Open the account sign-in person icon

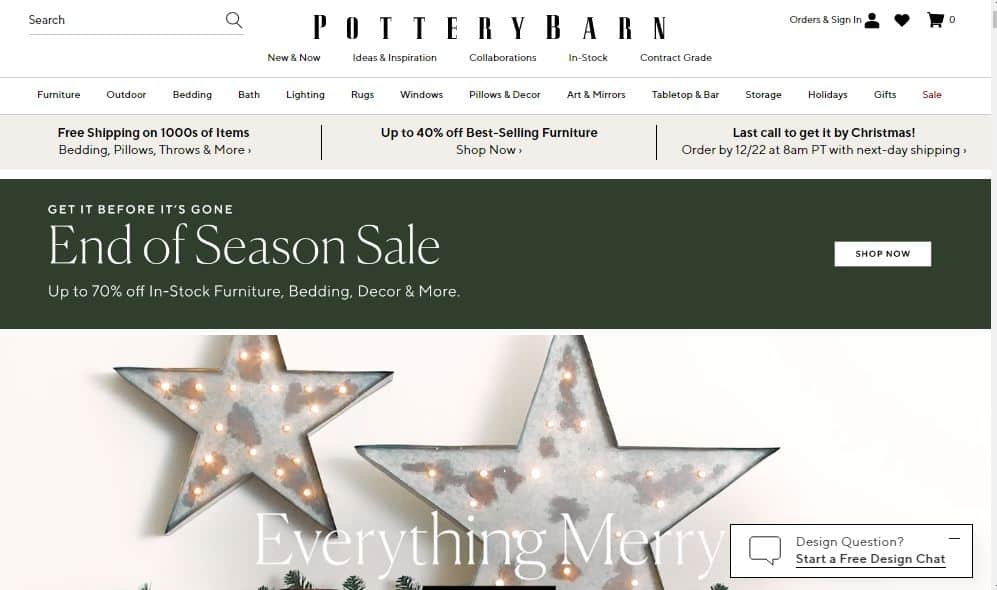[872, 20]
